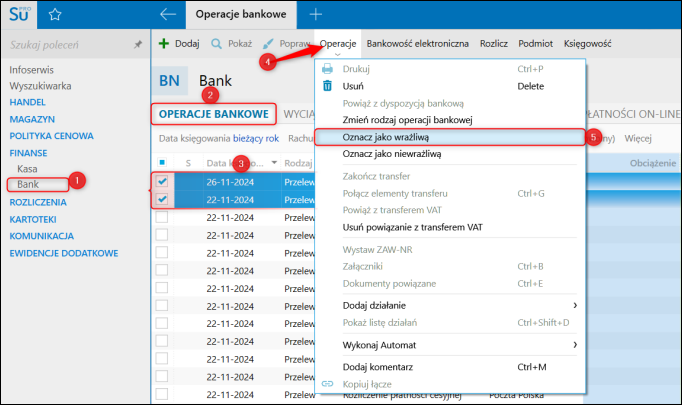Screen dimensions: 682x405
Task: Click the Su PRO application logo
Action: tap(20, 14)
